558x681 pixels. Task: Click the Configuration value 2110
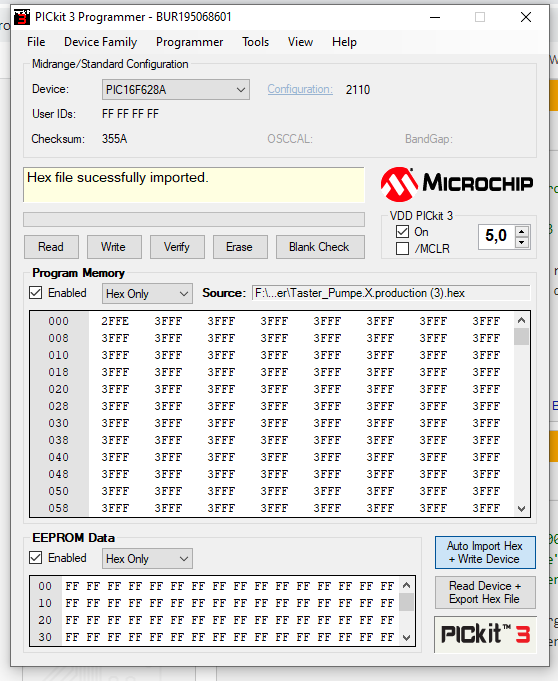(358, 90)
